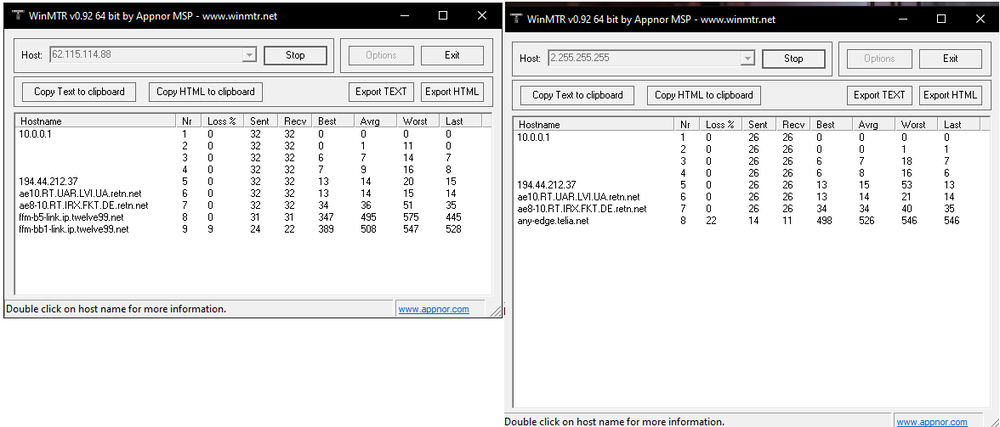Click Copy Text to clipboard in the right window
Viewport: 1000px width, 427px height.
tap(577, 95)
